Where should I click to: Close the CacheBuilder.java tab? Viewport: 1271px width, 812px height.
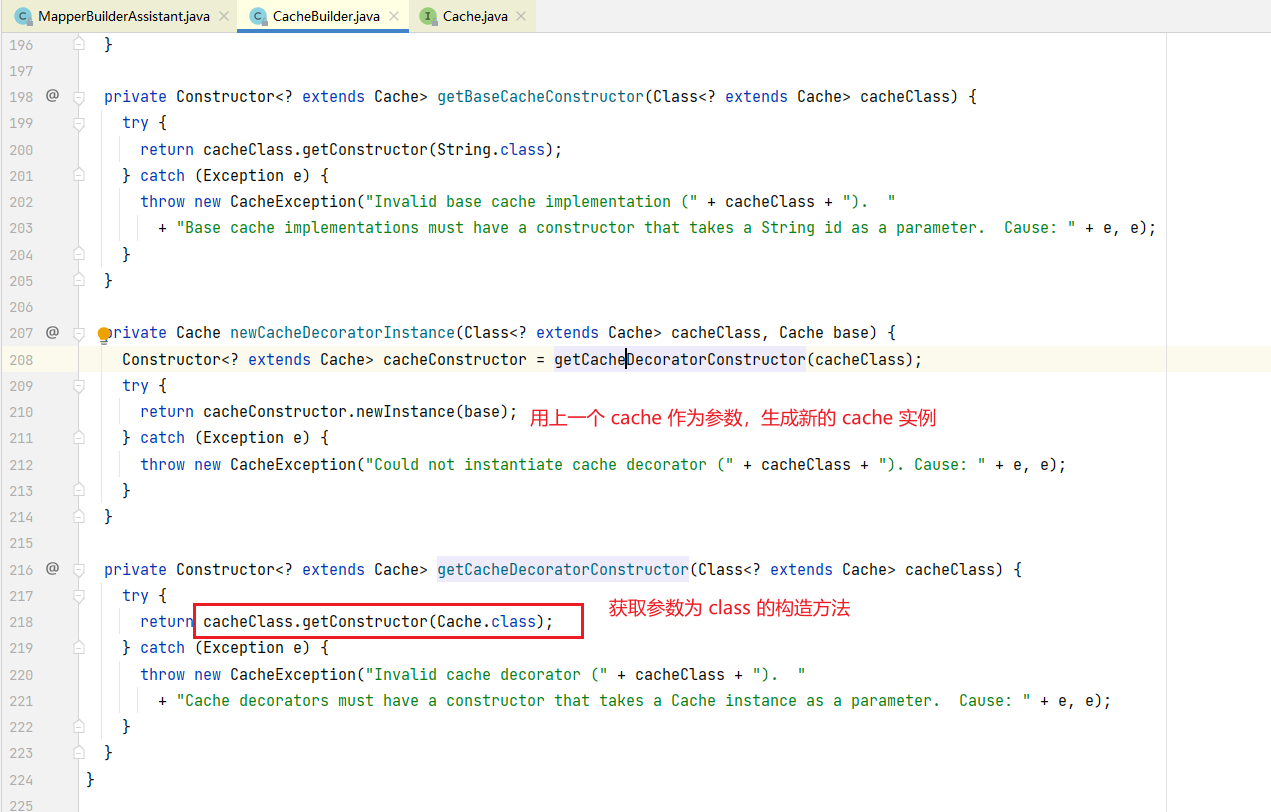pyautogui.click(x=394, y=17)
